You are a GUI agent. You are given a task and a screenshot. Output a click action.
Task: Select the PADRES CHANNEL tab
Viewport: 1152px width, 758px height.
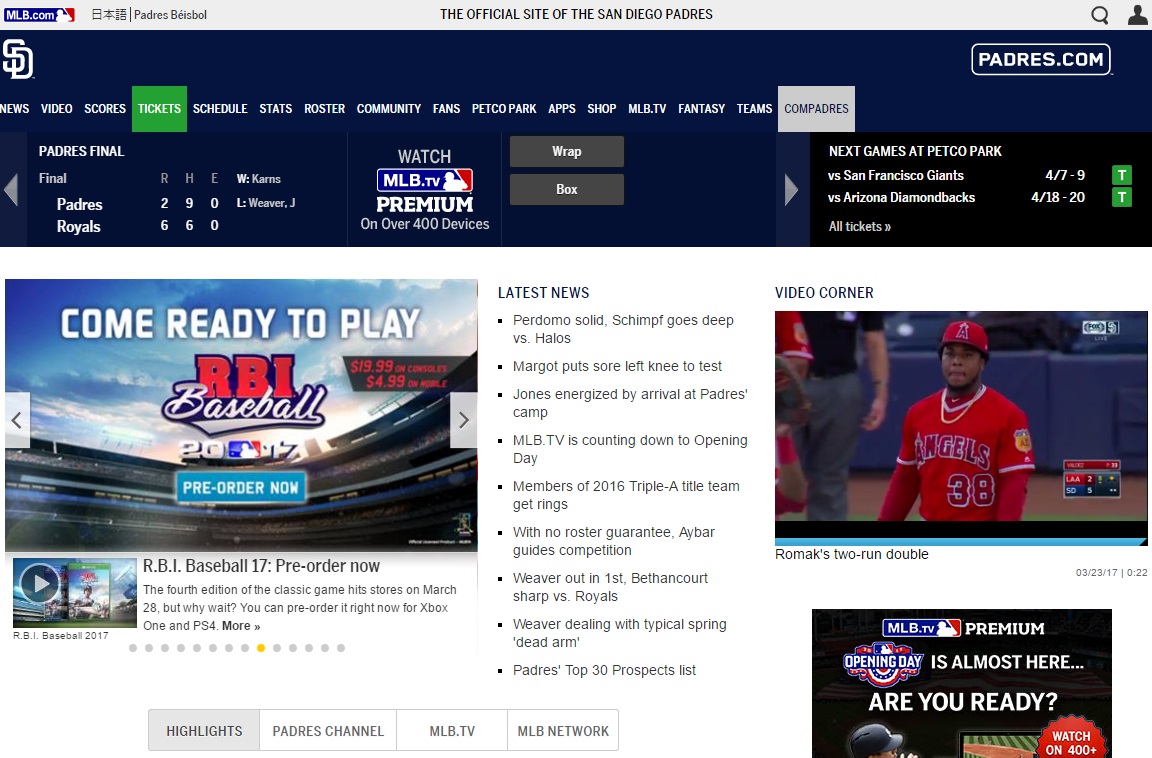pyautogui.click(x=328, y=731)
